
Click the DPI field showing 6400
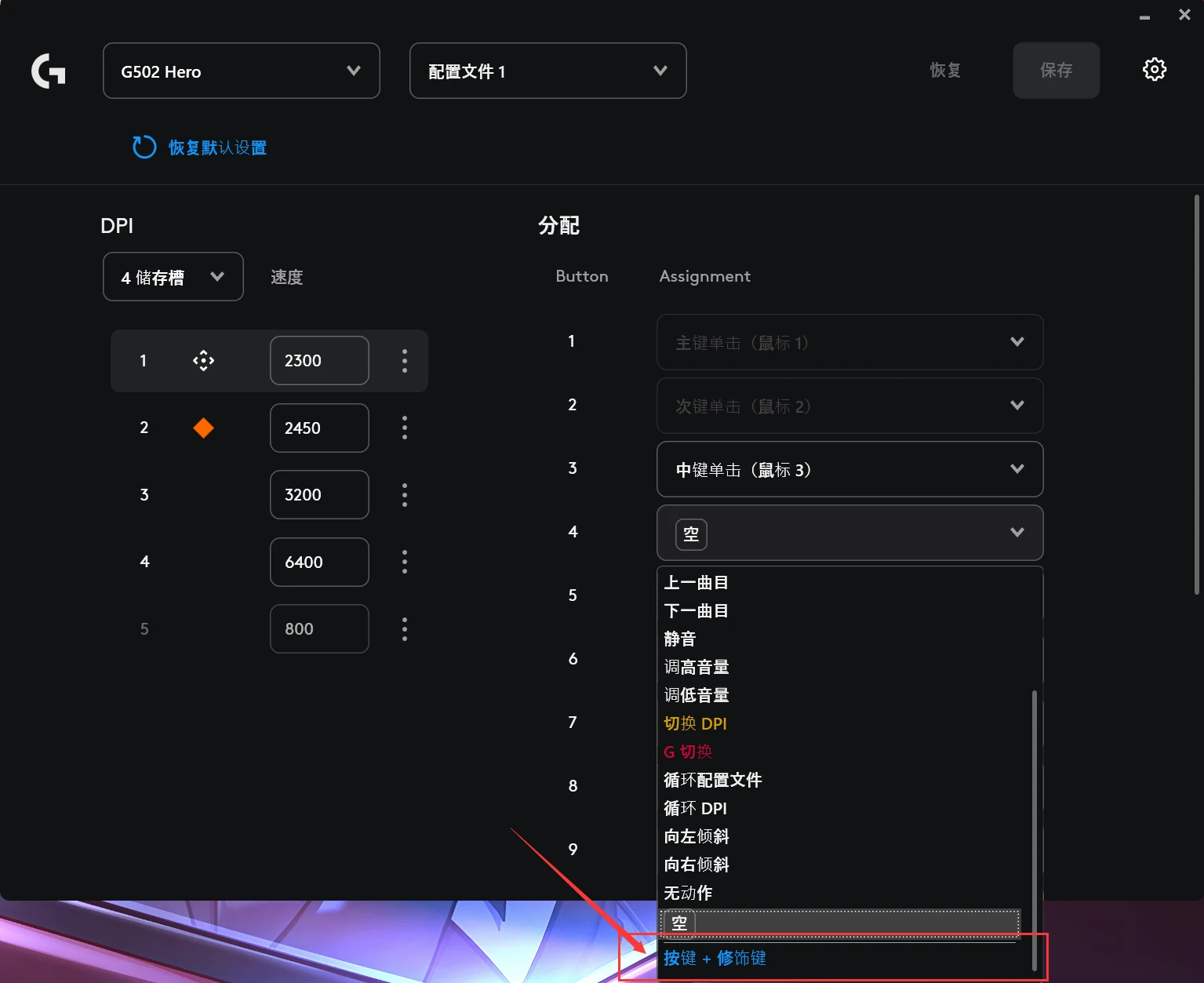(x=319, y=562)
